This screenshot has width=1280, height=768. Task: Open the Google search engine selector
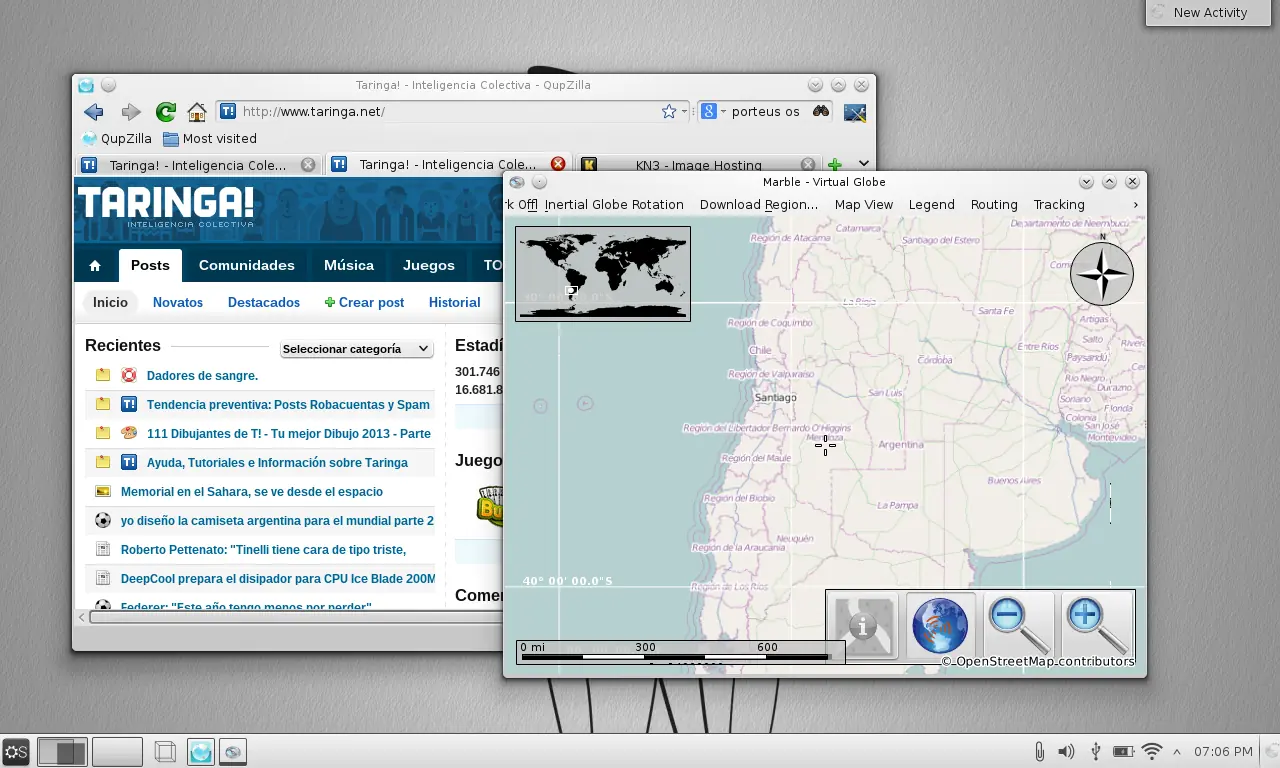point(713,112)
